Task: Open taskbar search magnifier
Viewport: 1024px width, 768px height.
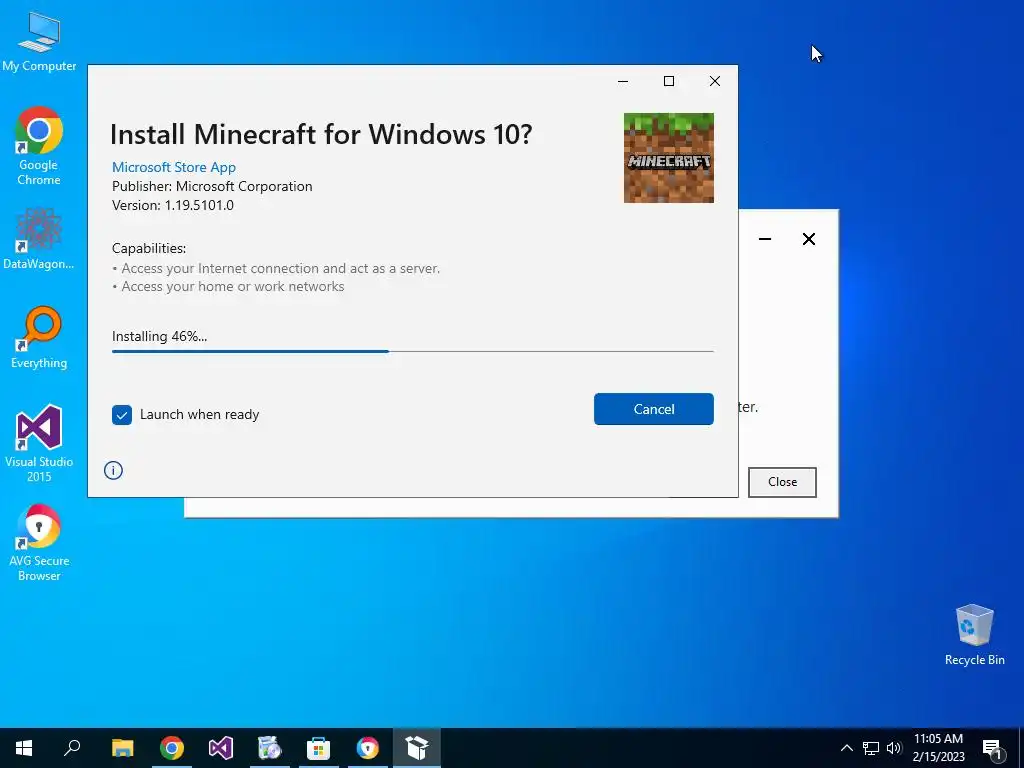Action: pyautogui.click(x=72, y=748)
